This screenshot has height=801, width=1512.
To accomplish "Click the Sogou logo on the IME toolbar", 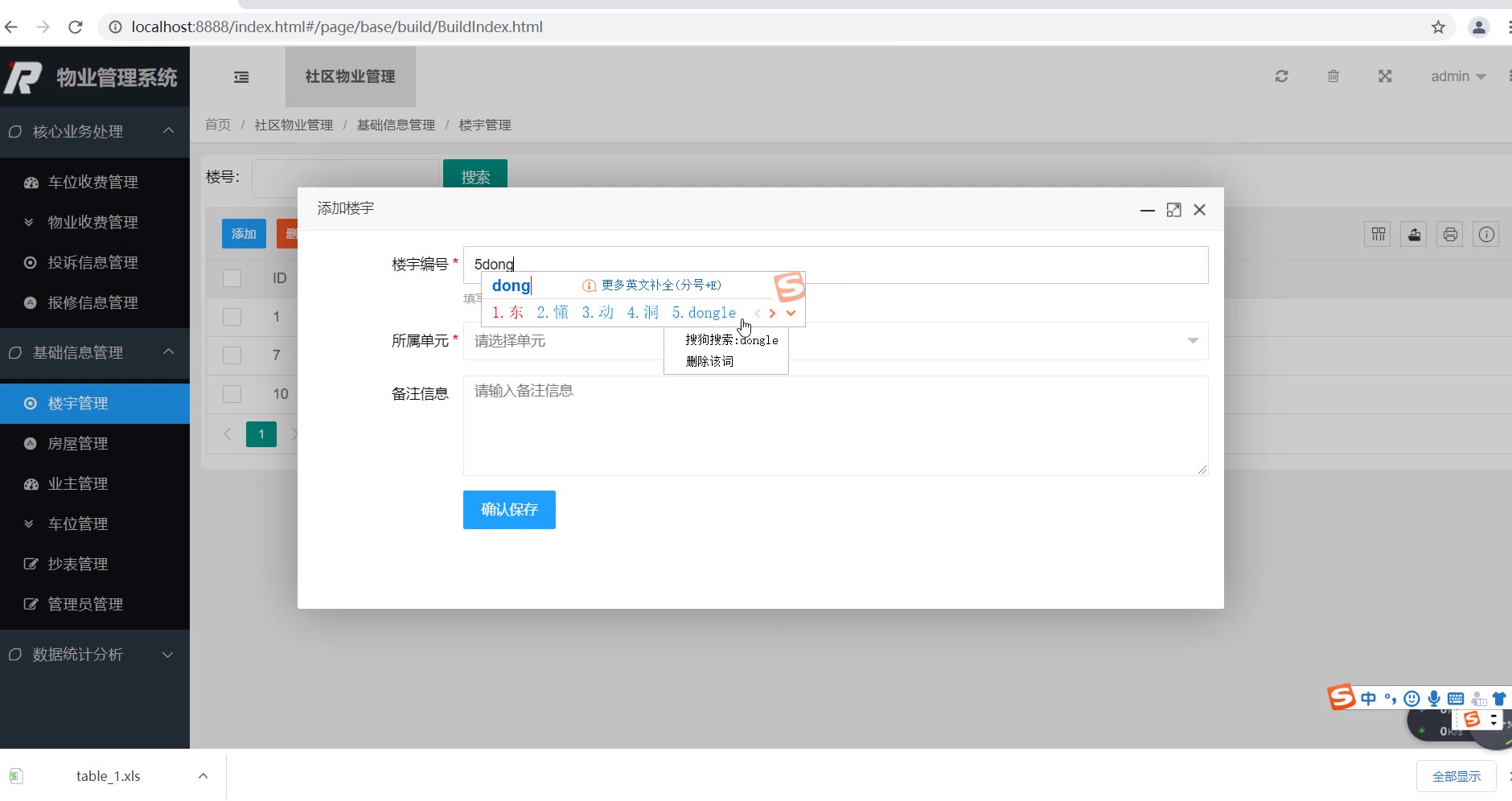I will pyautogui.click(x=1341, y=696).
